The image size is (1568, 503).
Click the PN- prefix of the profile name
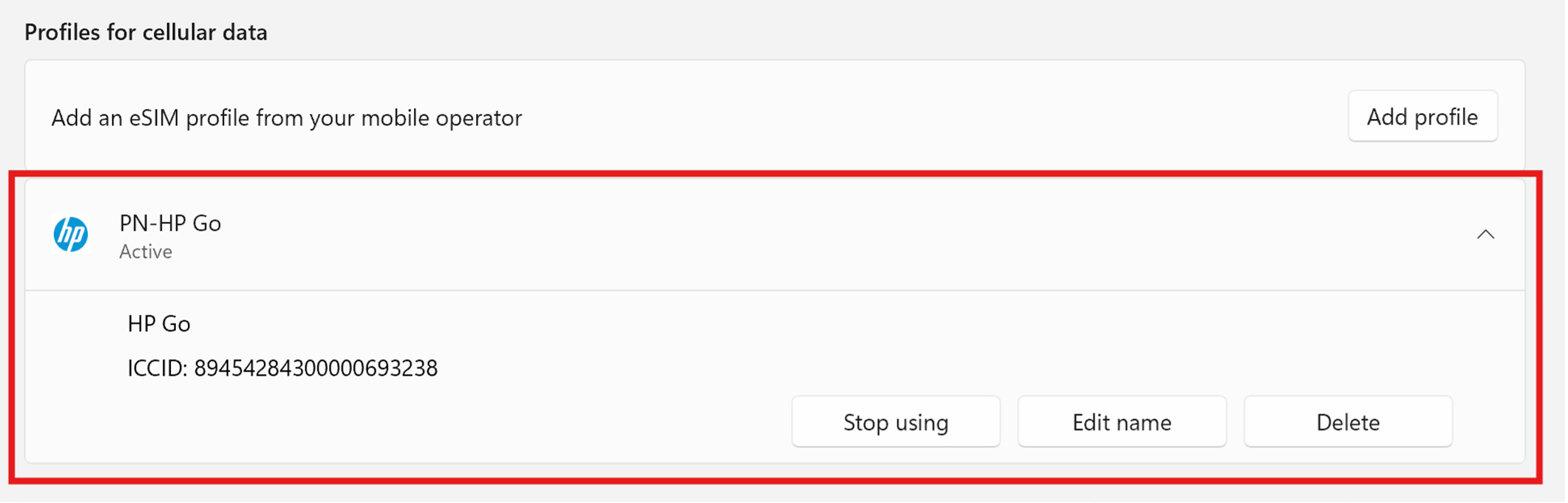pos(136,223)
